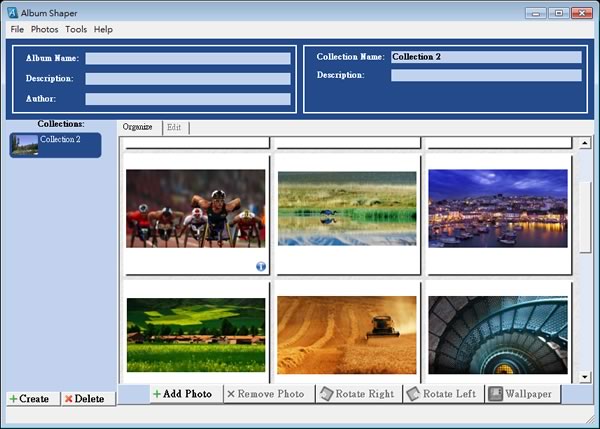Maximize the Album Shaper window
This screenshot has height=429, width=600.
pos(559,13)
